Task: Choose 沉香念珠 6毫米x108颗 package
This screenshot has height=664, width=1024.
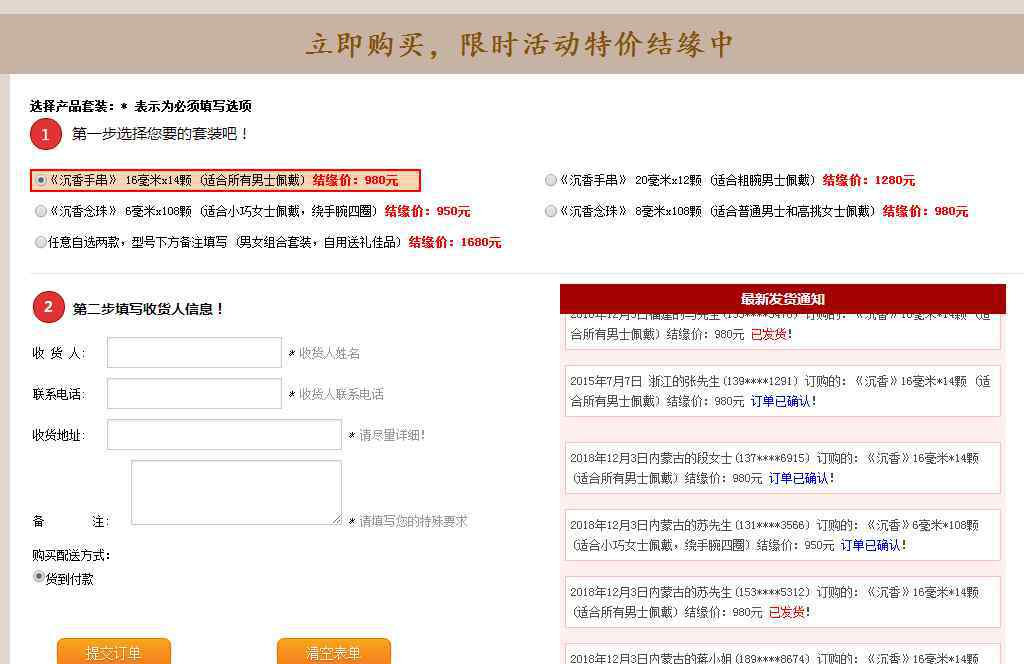Action: click(x=41, y=211)
